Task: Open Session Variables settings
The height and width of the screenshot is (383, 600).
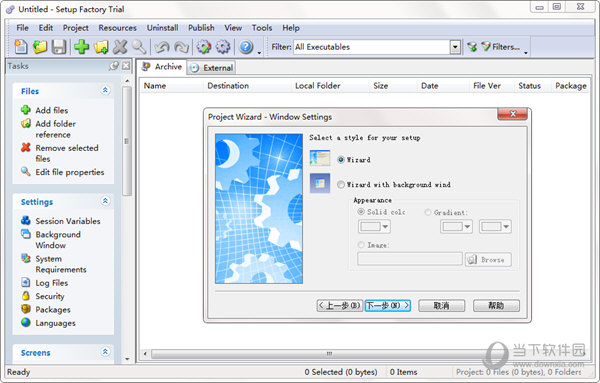Action: coord(68,221)
